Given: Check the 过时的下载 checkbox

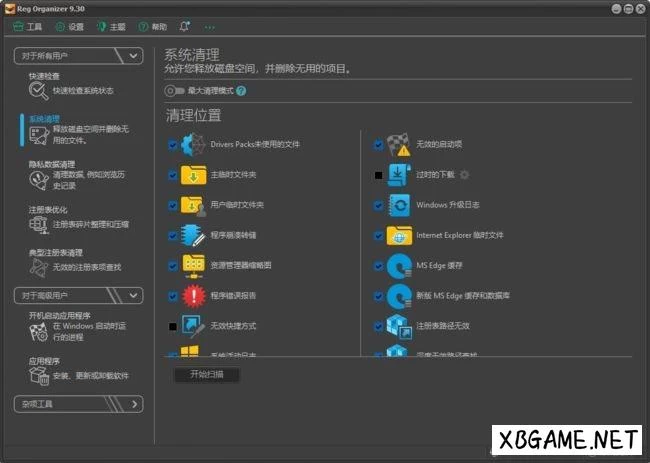Looking at the screenshot, I should 378,175.
